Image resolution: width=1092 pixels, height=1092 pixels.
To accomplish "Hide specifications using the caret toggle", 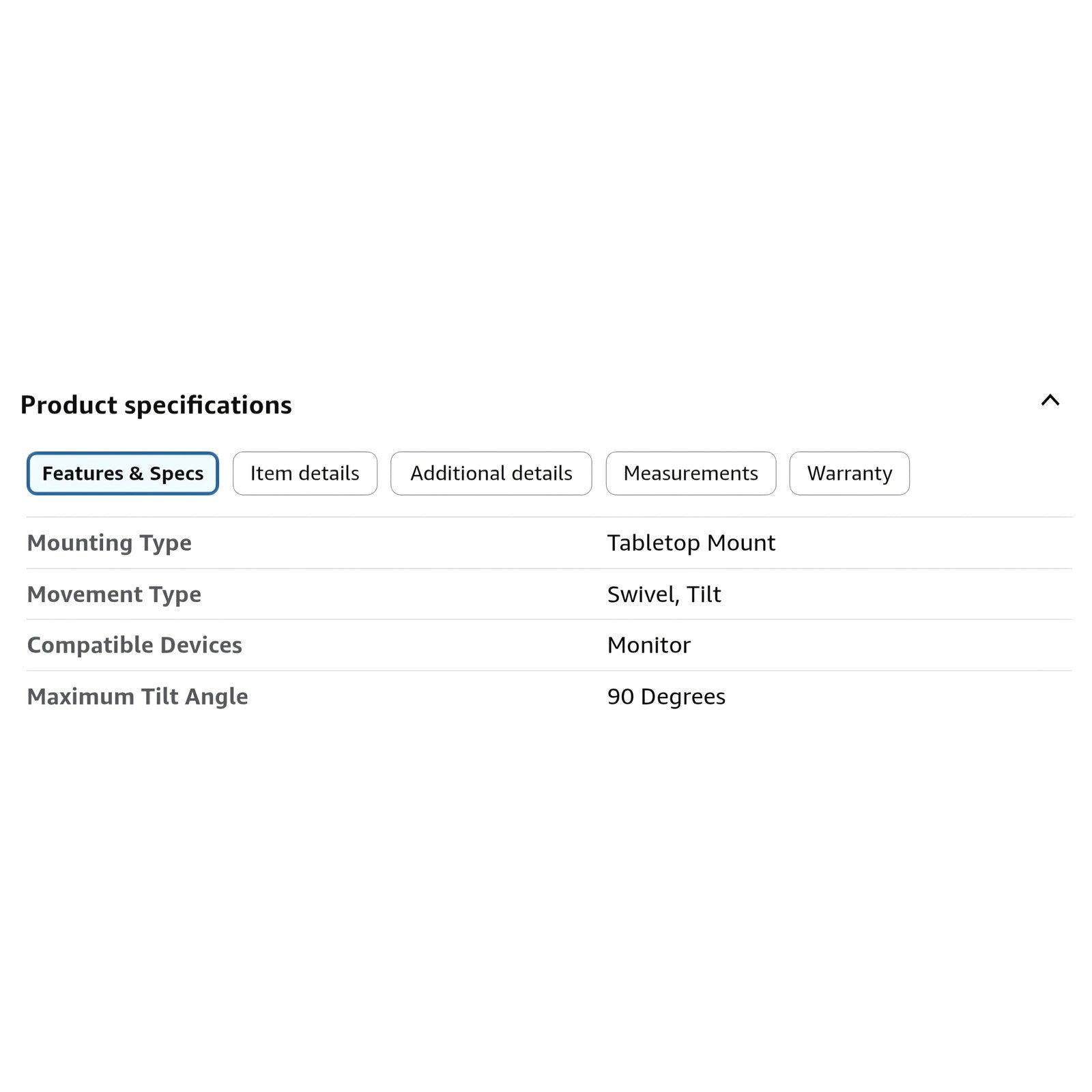I will [1050, 401].
